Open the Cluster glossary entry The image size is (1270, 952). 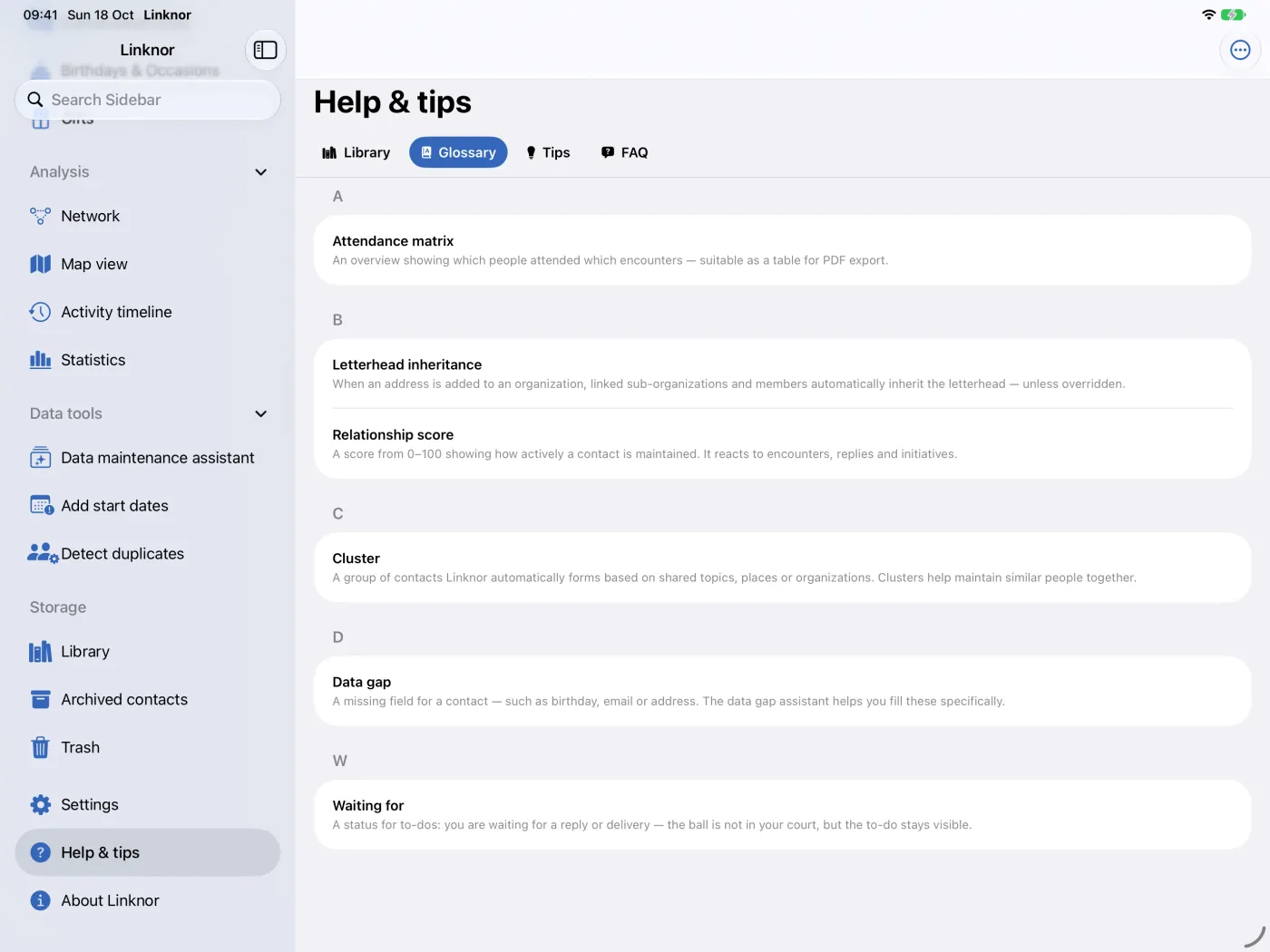pyautogui.click(x=782, y=568)
